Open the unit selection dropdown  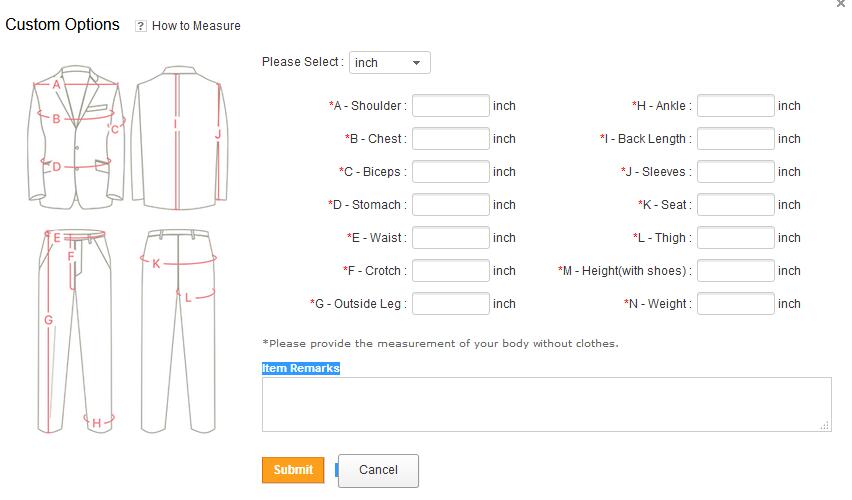coord(390,63)
